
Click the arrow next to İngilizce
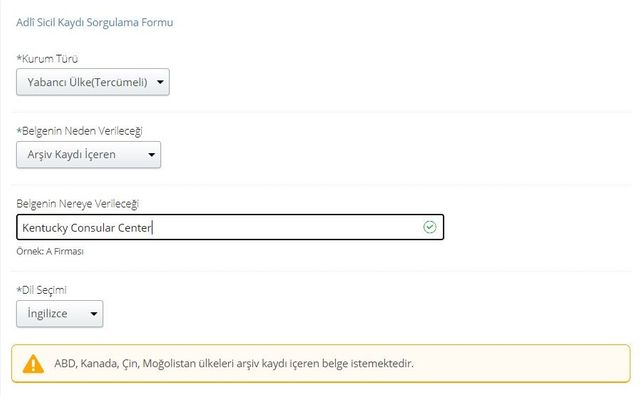[x=94, y=314]
